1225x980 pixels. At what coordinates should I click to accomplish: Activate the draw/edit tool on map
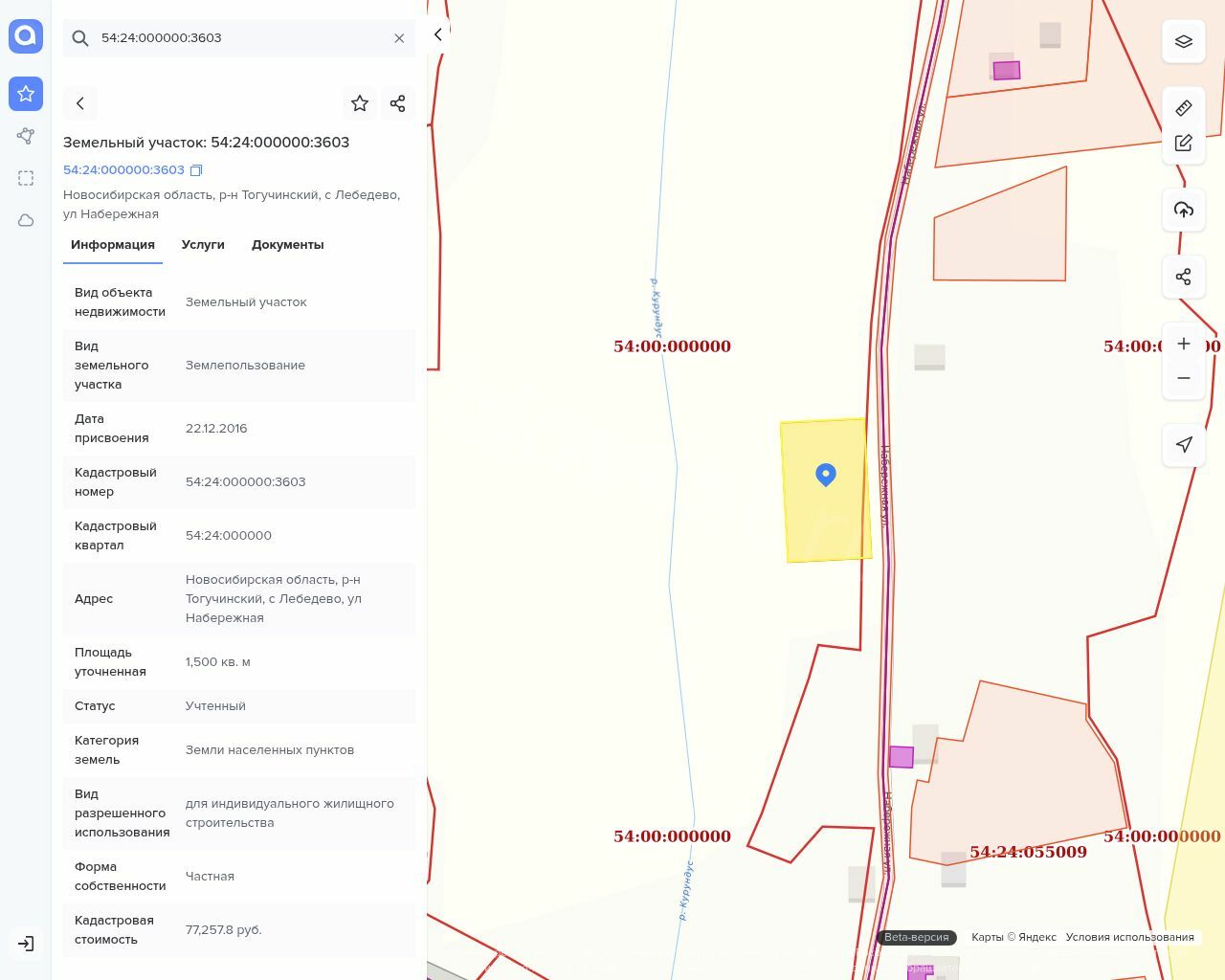[x=1183, y=143]
